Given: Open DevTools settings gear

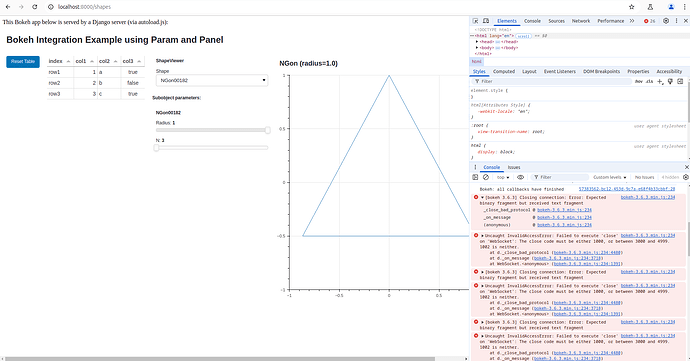Looking at the screenshot, I should pos(666,21).
